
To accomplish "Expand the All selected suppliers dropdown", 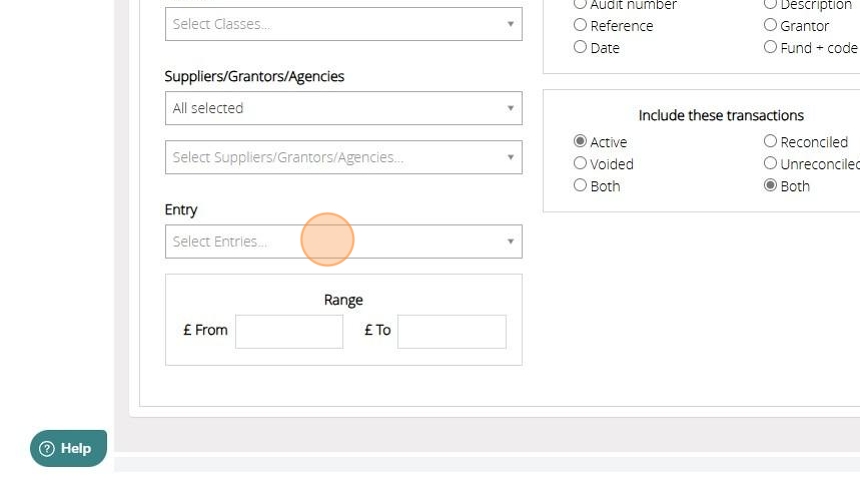I will point(343,108).
